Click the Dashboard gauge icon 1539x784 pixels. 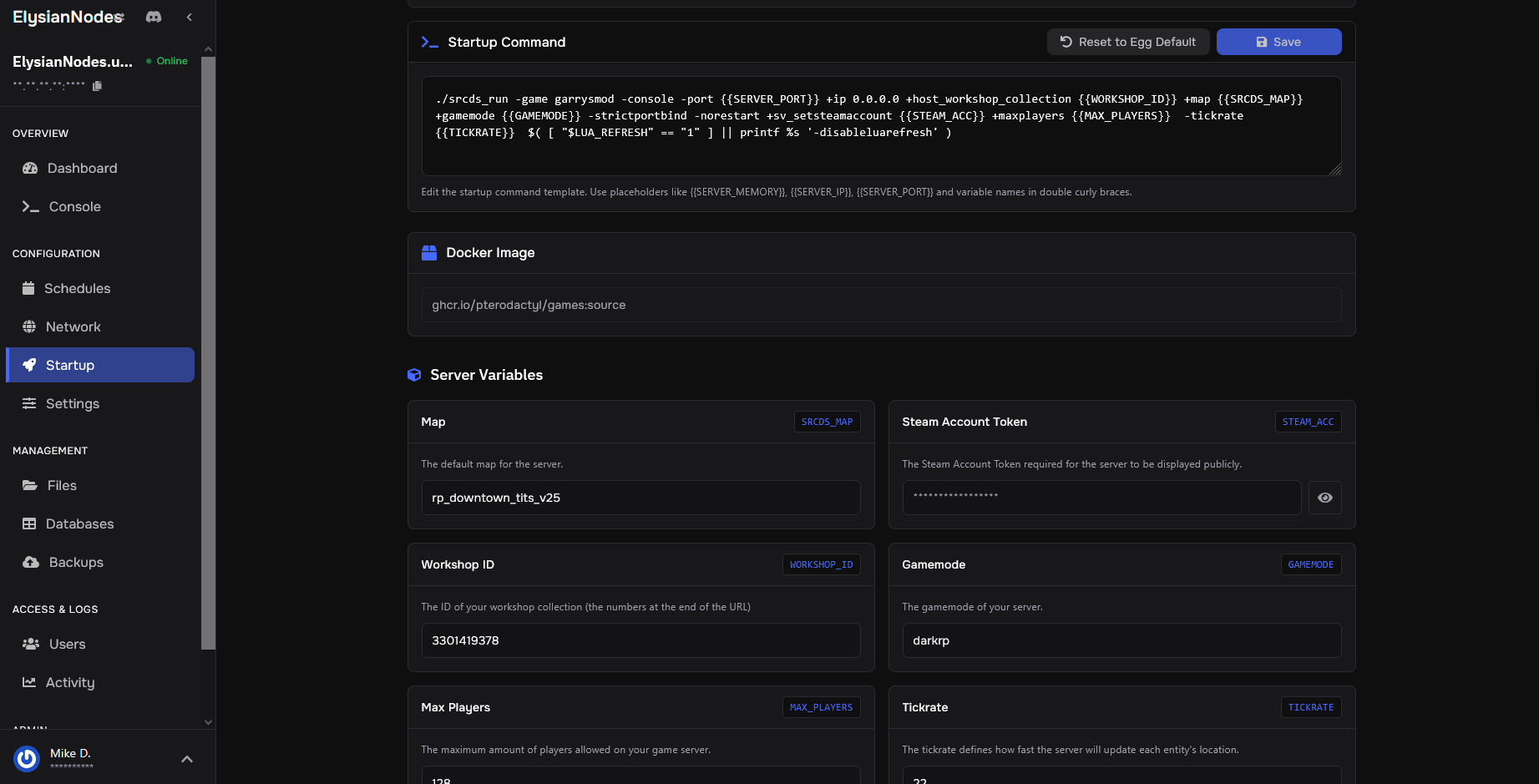(30, 168)
